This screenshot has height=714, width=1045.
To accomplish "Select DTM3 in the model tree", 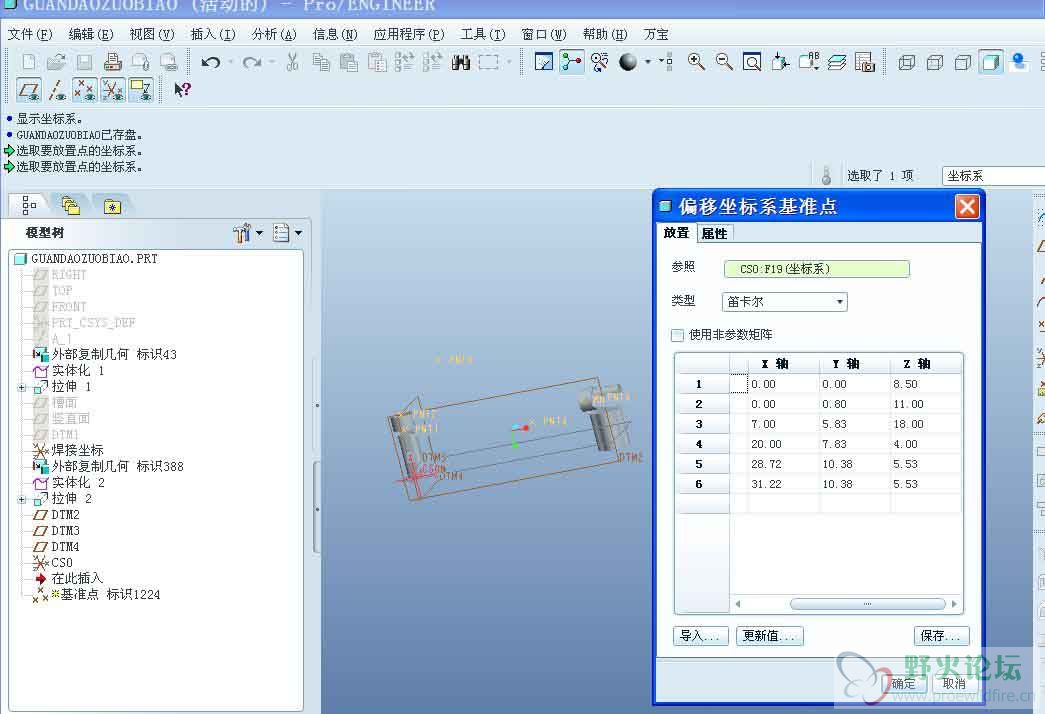I will point(65,531).
